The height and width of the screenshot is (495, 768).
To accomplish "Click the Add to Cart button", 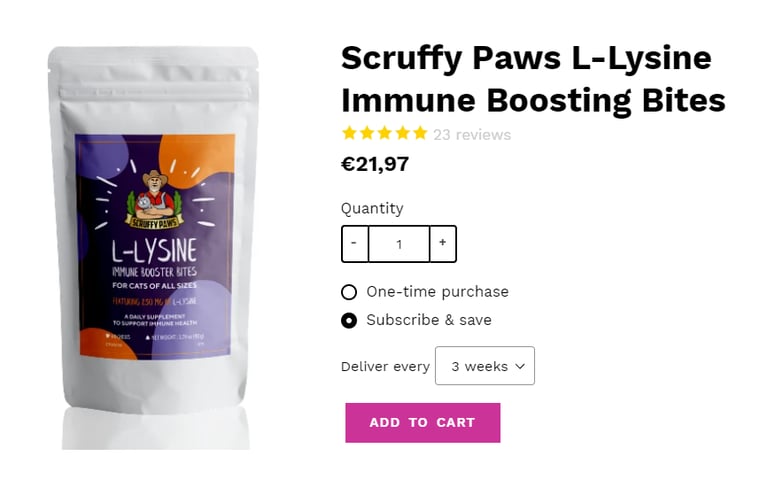I will pos(423,423).
